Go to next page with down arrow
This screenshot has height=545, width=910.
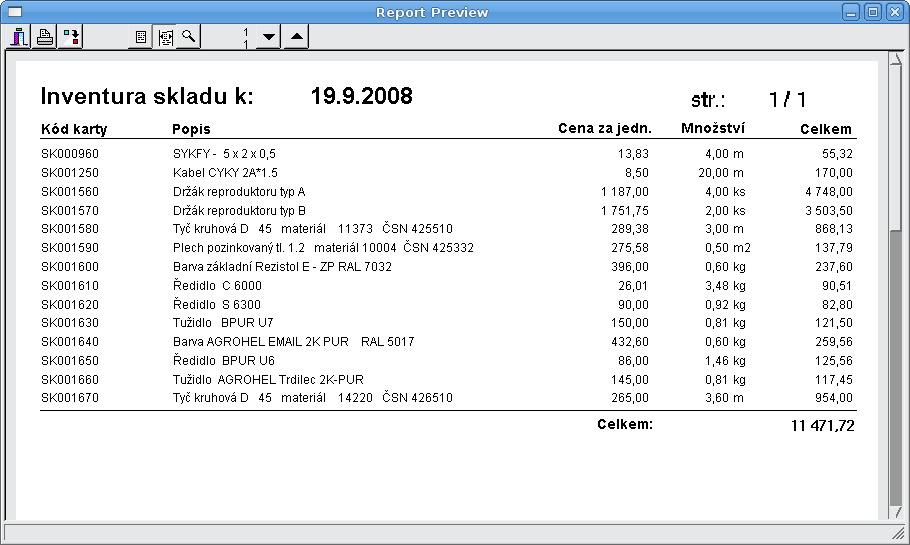click(268, 38)
